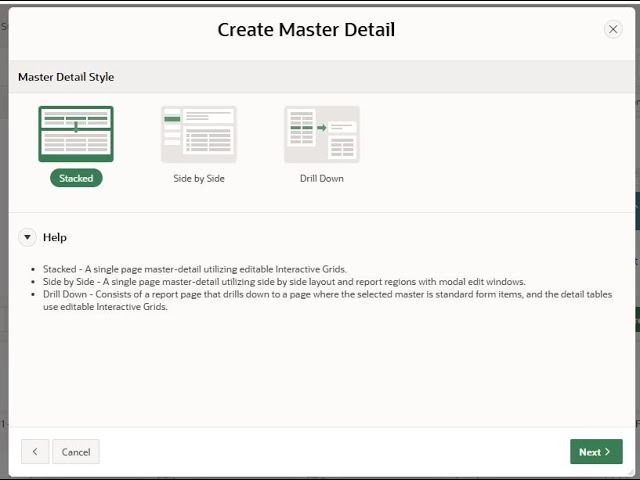640x480 pixels.
Task: Click the Stacked label pill
Action: coord(76,178)
